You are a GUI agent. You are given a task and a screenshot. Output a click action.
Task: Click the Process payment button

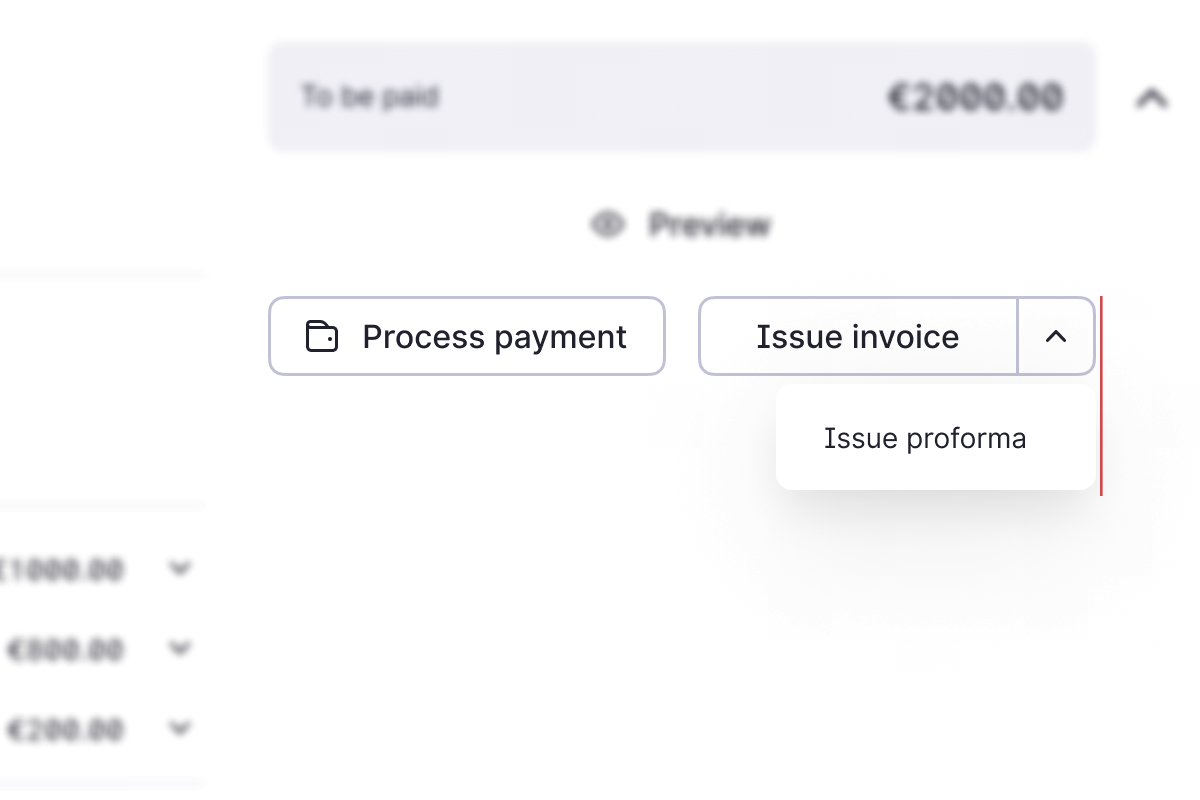pyautogui.click(x=467, y=336)
